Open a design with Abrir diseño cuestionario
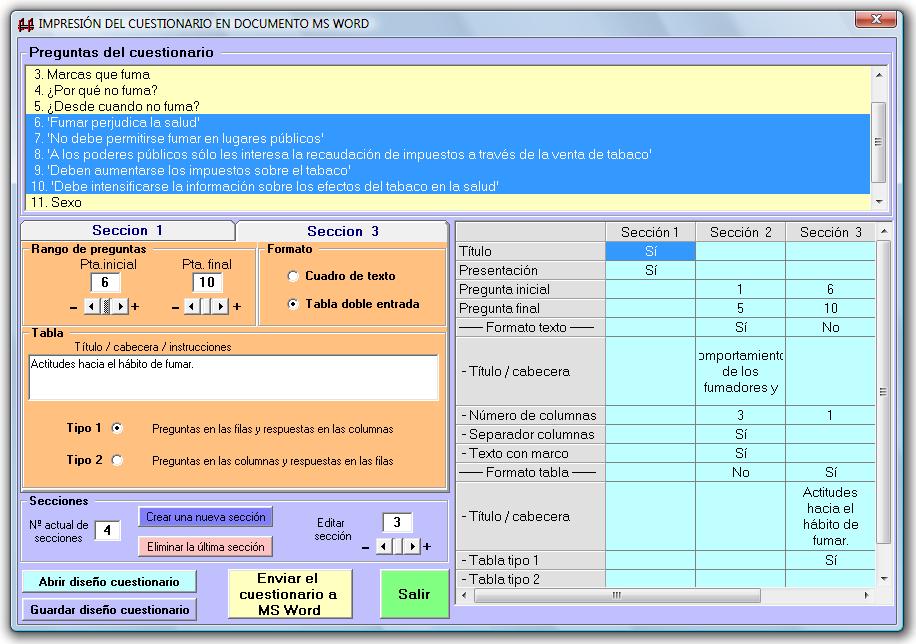The image size is (916, 644). (109, 581)
